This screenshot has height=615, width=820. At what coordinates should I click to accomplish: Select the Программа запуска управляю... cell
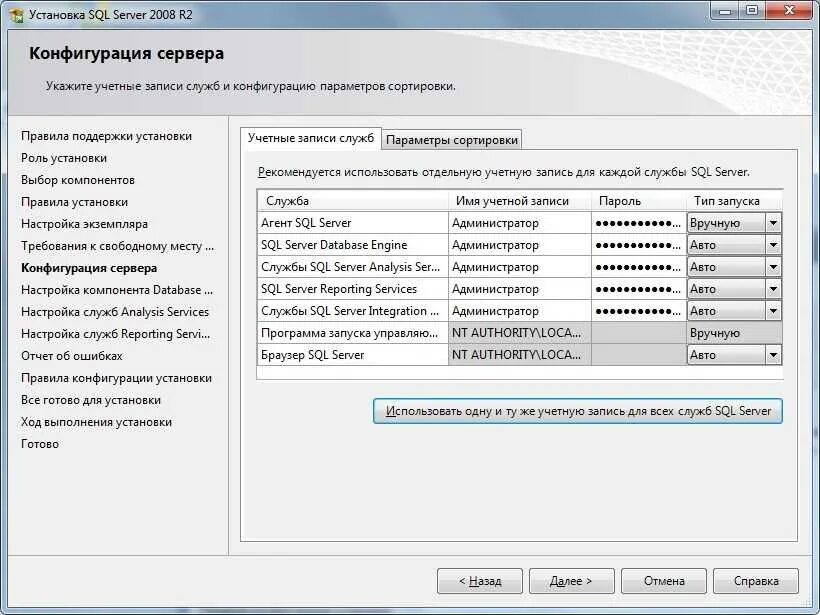tap(353, 333)
